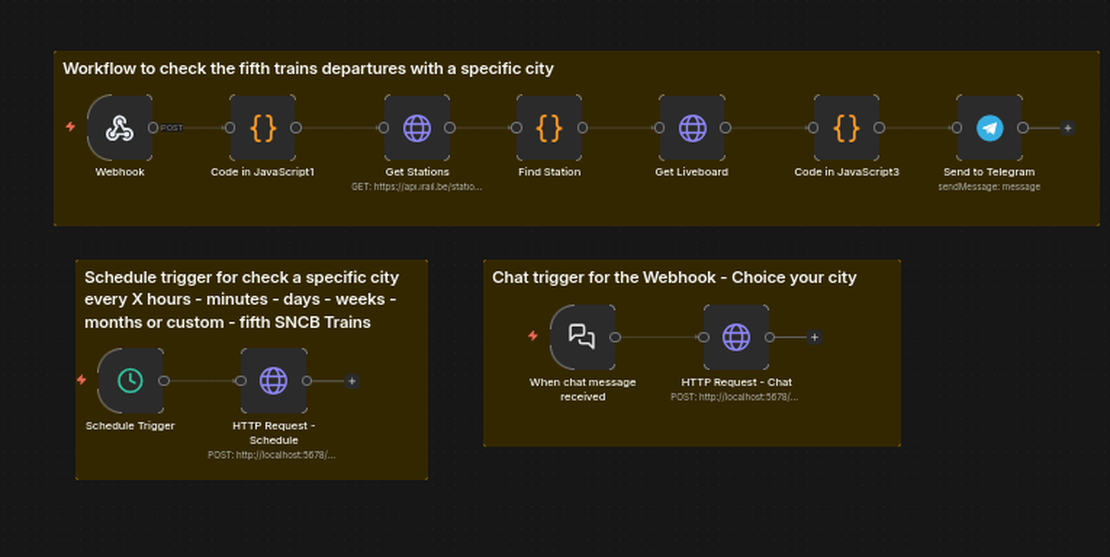Select the chat message received trigger node

[x=582, y=337]
